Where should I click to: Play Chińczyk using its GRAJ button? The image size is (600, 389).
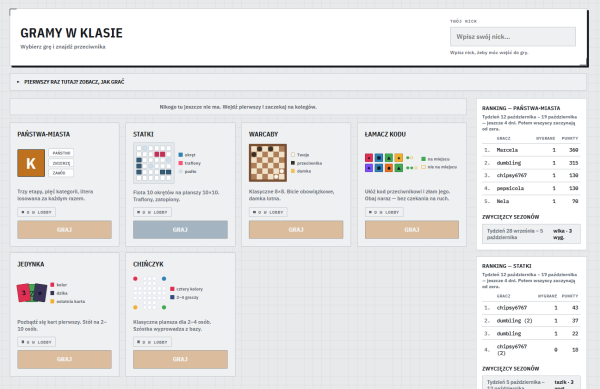tap(180, 359)
